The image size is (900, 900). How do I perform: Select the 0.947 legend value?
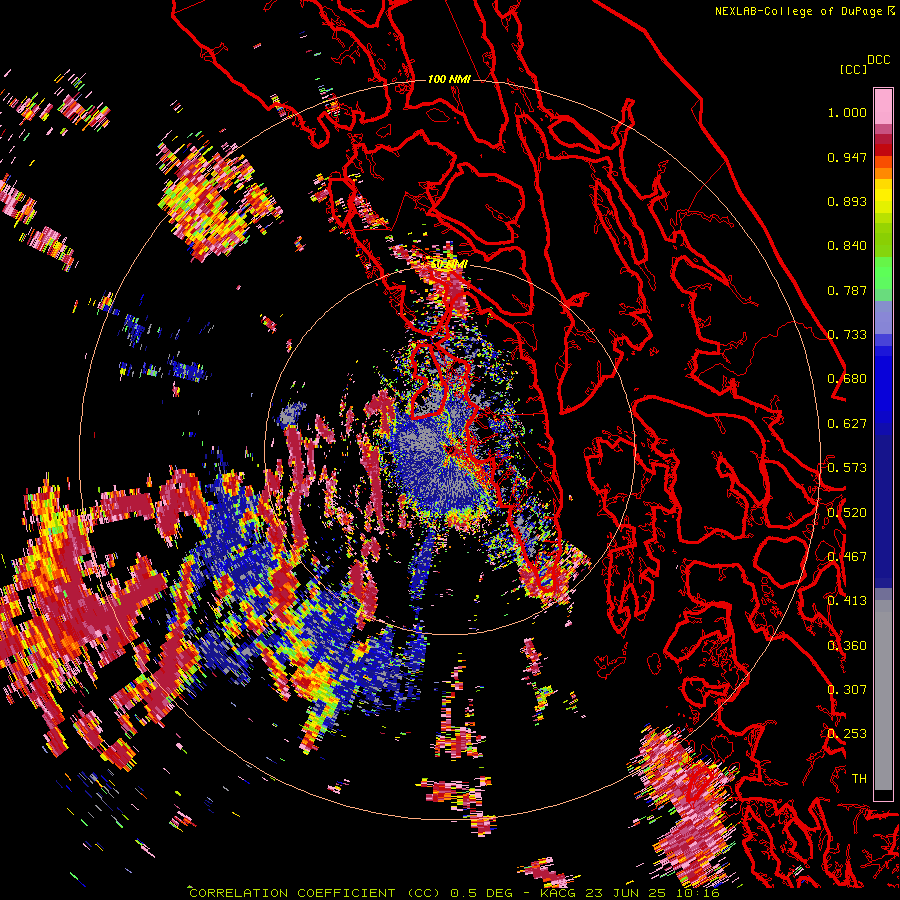point(847,157)
